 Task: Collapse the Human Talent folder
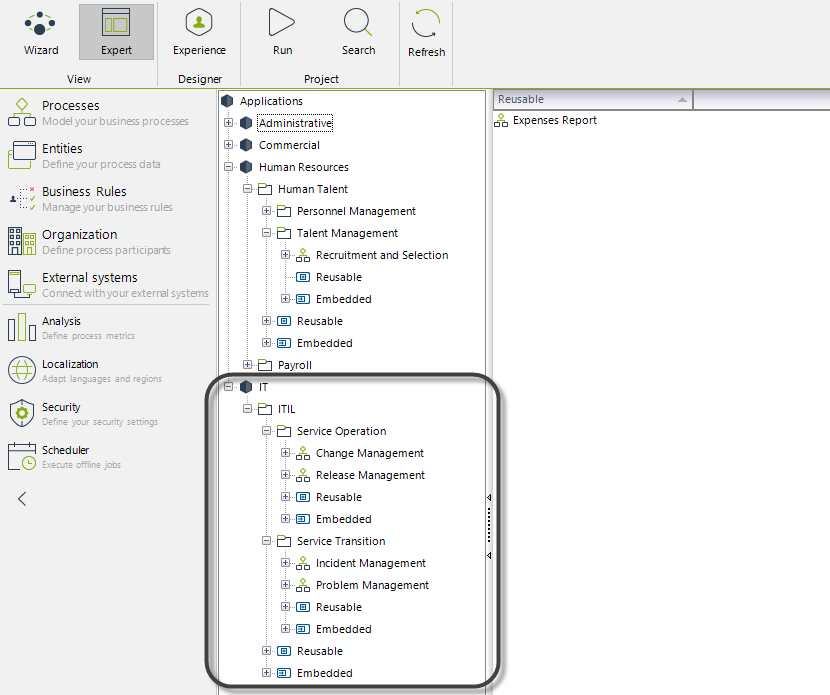pos(247,188)
